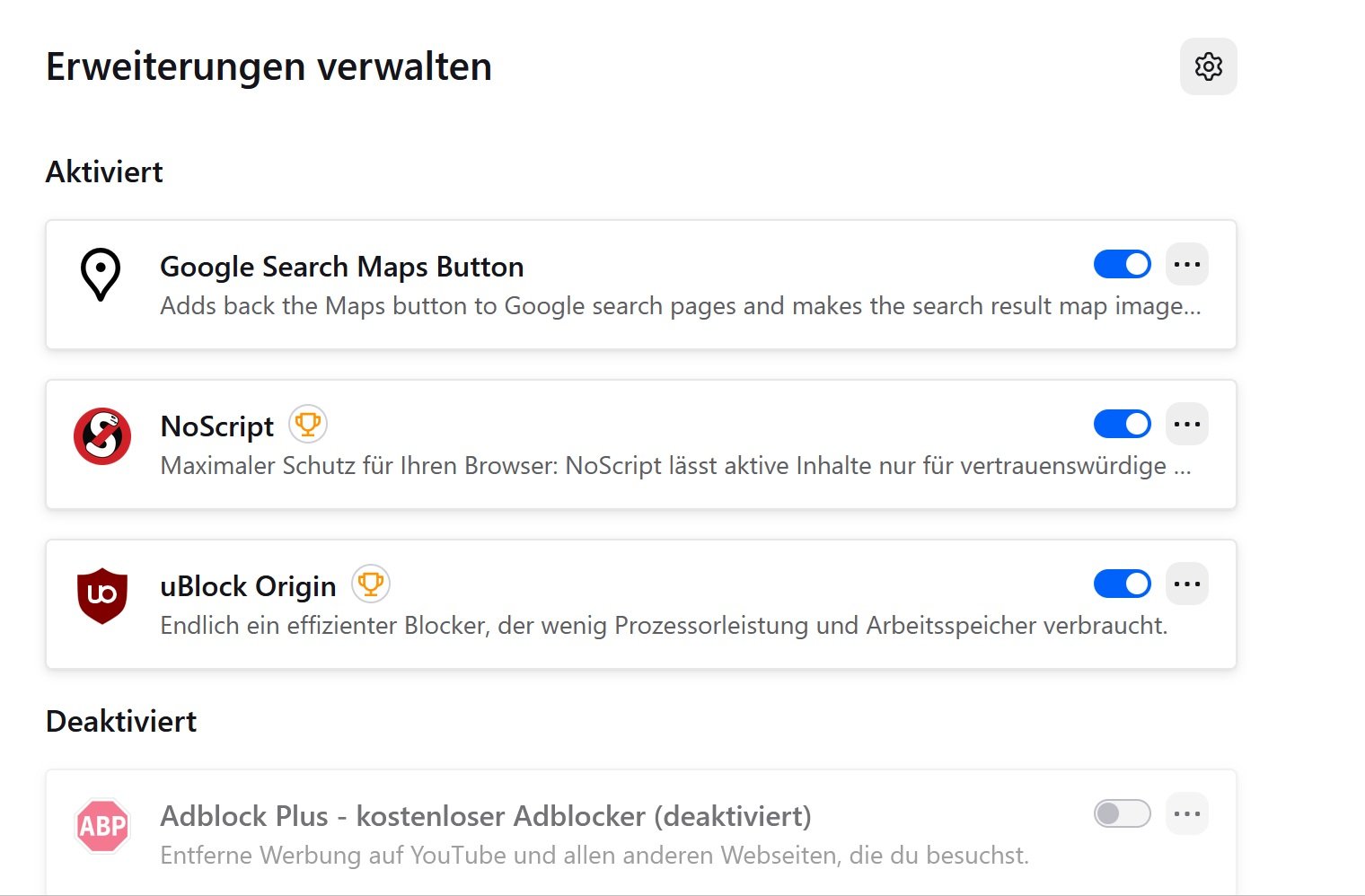Viewport: 1365px width, 896px height.
Task: Open the Adblock Plus extension details card
Action: 485,816
